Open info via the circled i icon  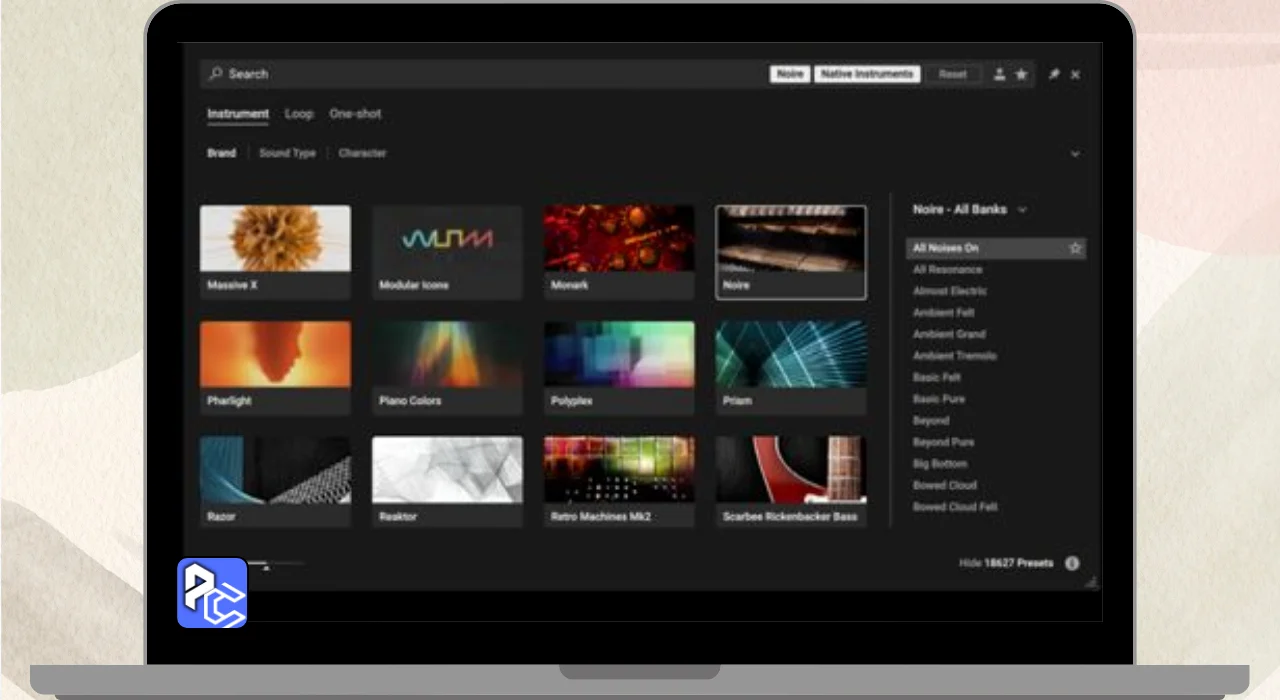pyautogui.click(x=1072, y=563)
